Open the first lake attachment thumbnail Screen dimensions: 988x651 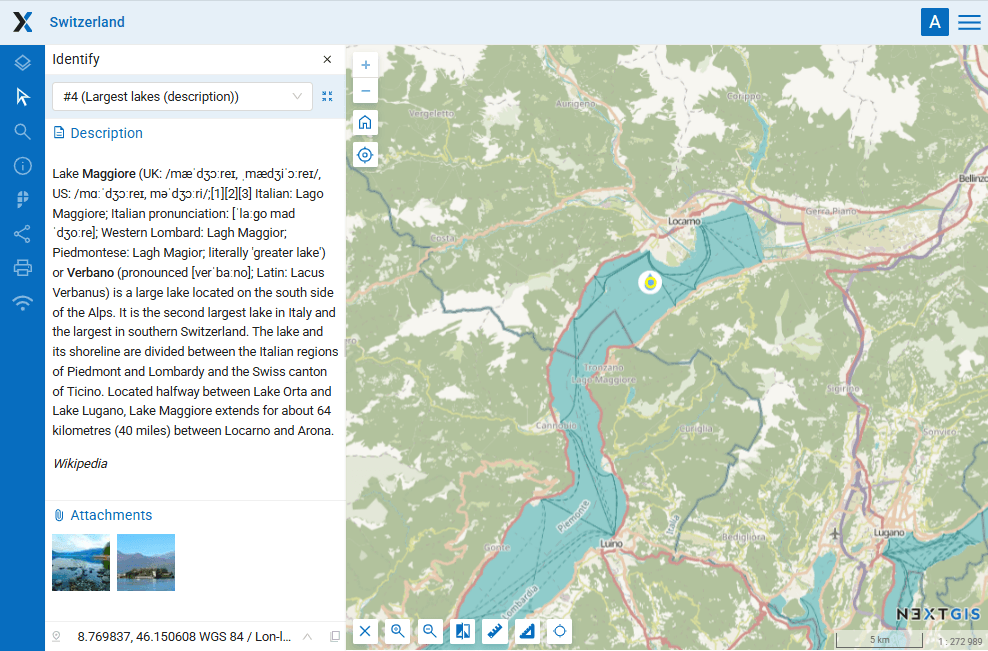(81, 562)
